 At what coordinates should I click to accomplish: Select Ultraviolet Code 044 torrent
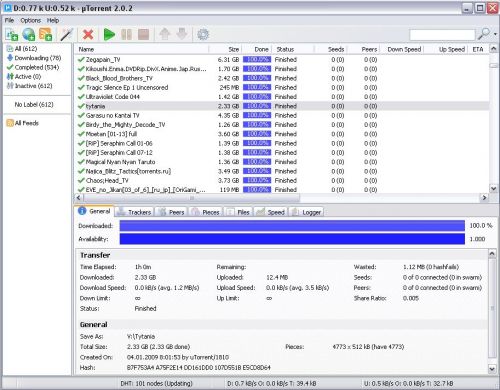(282, 97)
